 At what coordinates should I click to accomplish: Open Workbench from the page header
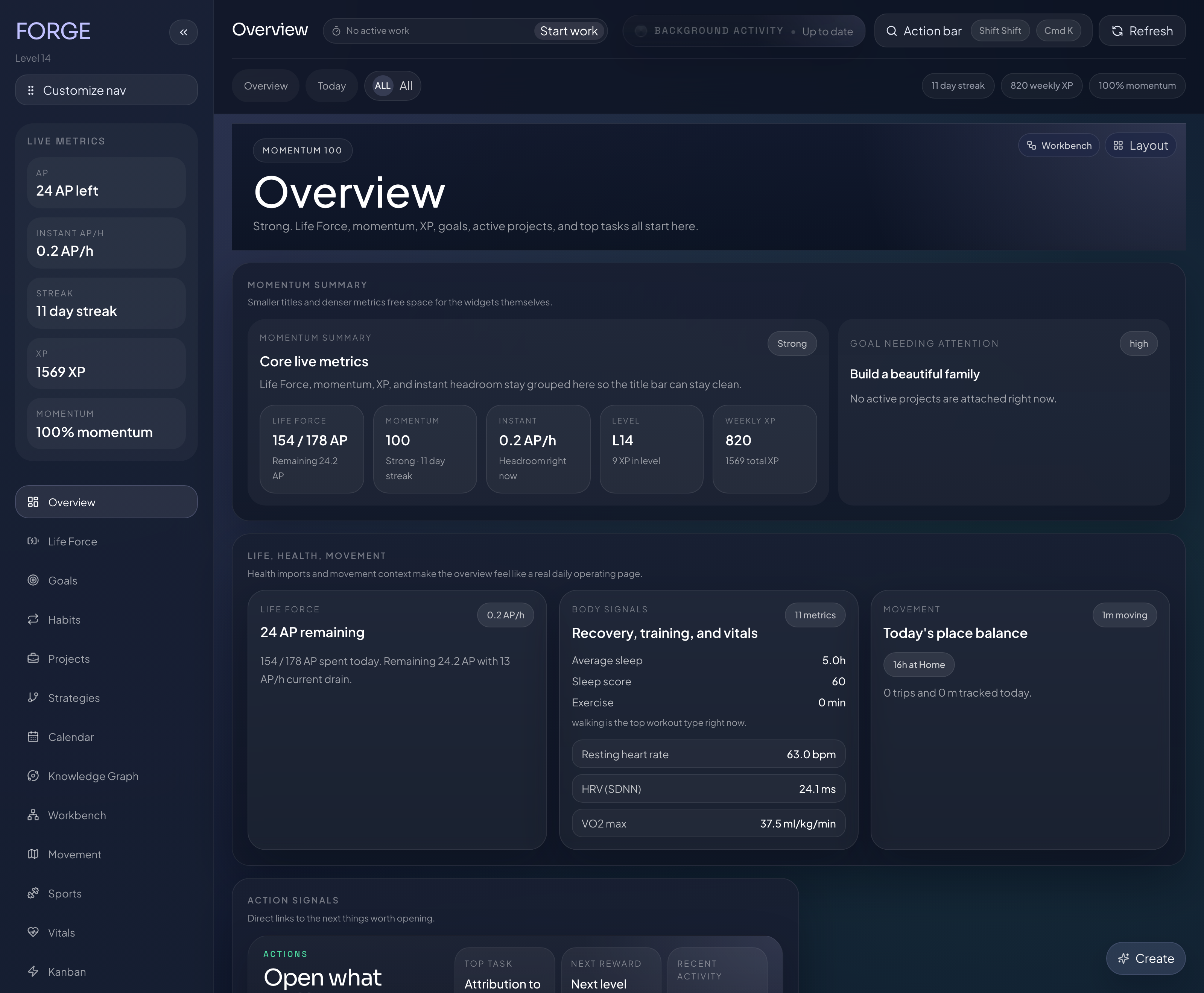[x=1058, y=145]
